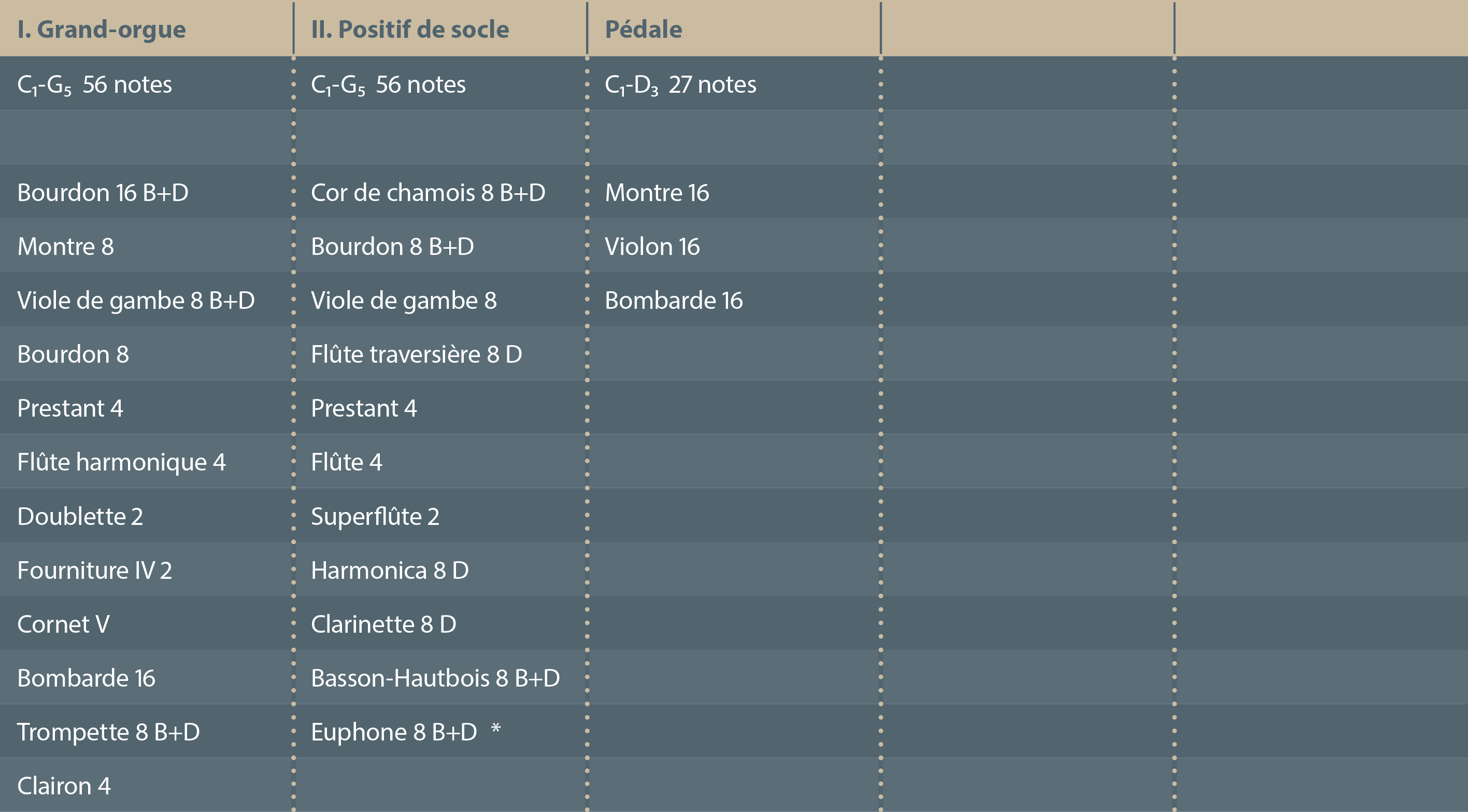This screenshot has height=812, width=1468.
Task: Click the Clarinette 8 D entry
Action: (x=383, y=624)
